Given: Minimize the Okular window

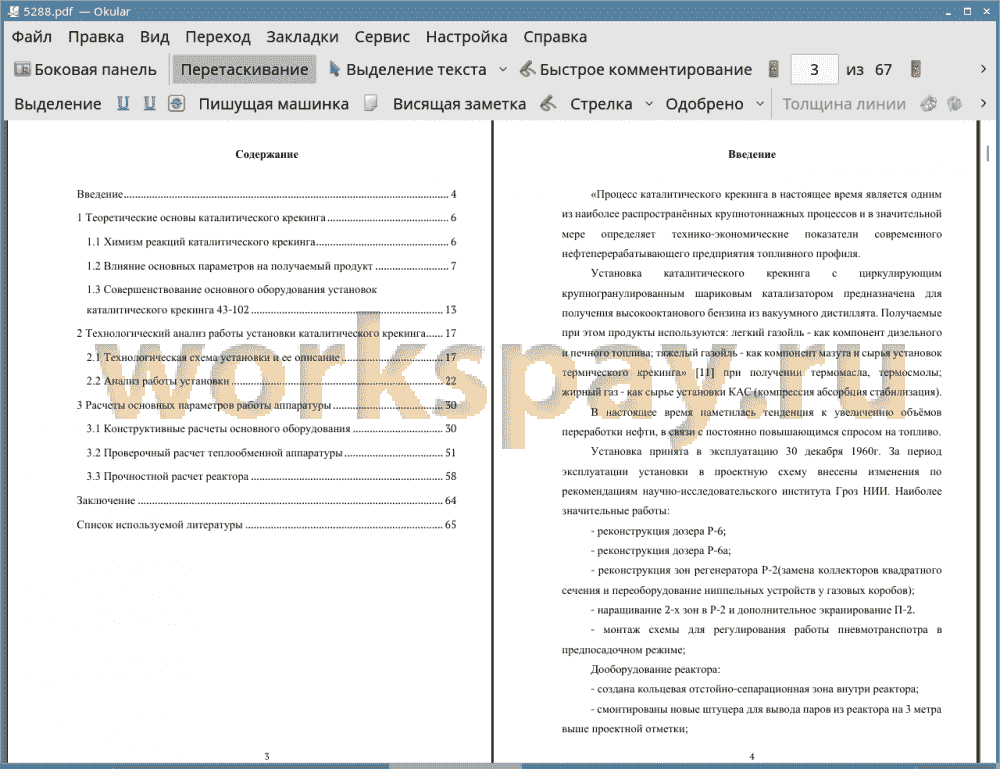Looking at the screenshot, I should point(948,11).
